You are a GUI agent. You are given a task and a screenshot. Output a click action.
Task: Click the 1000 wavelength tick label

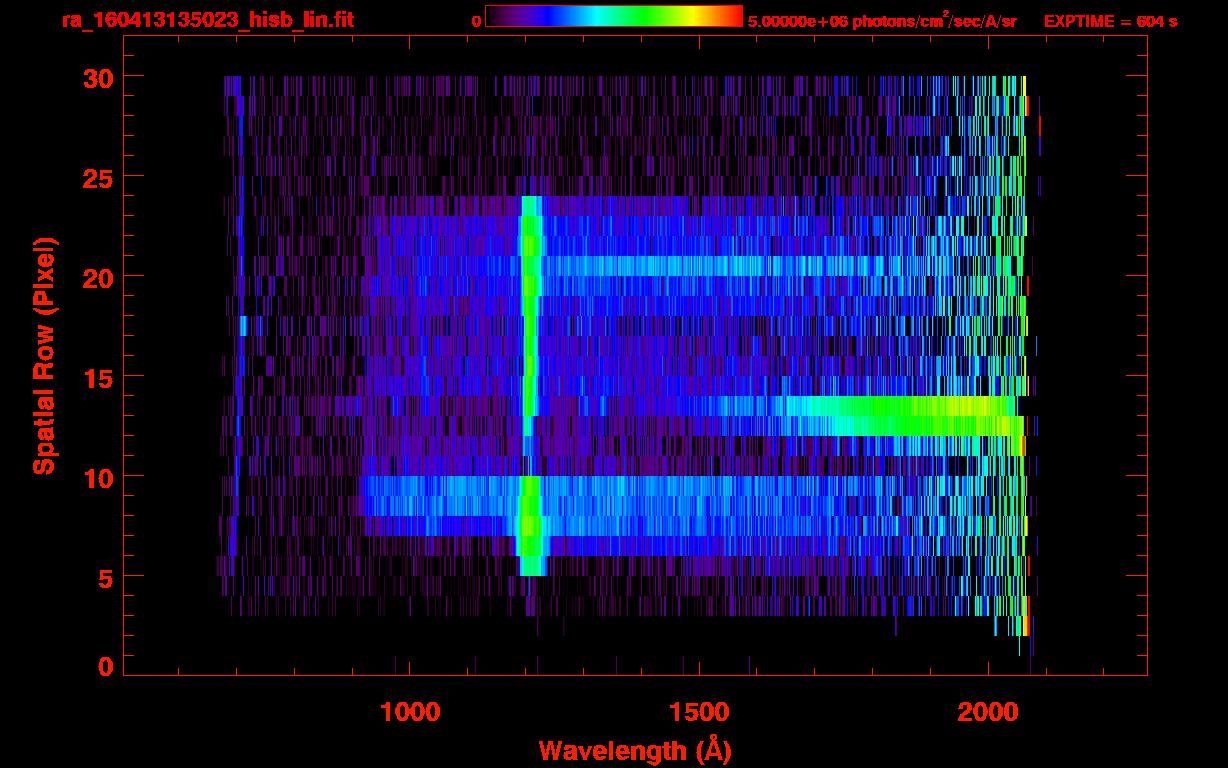(x=409, y=712)
